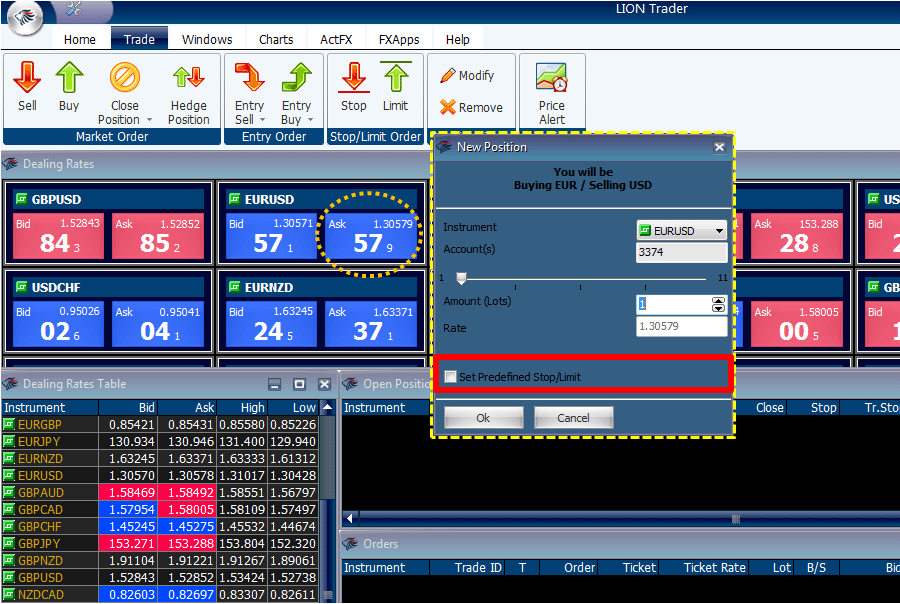This screenshot has height=604, width=900.
Task: Enable Set Predefined Stop/Limit checkbox
Action: 451,377
